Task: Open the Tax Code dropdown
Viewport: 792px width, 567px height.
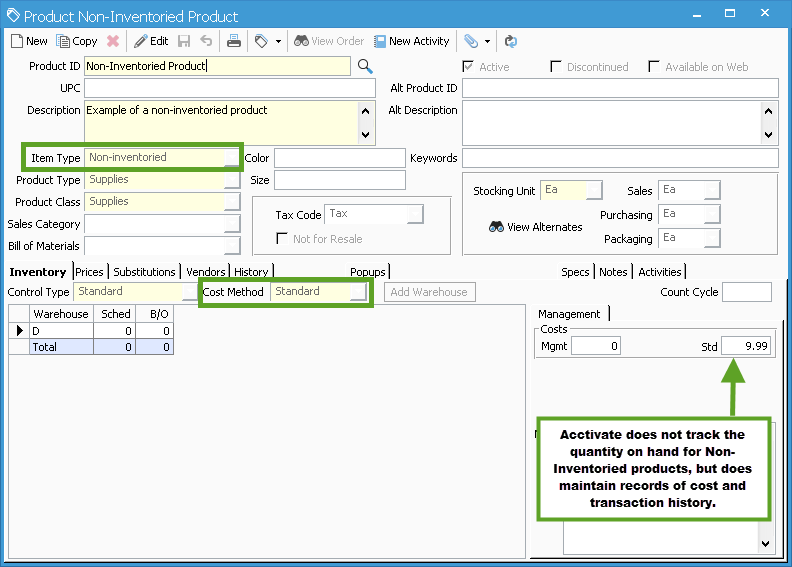Action: pos(415,214)
